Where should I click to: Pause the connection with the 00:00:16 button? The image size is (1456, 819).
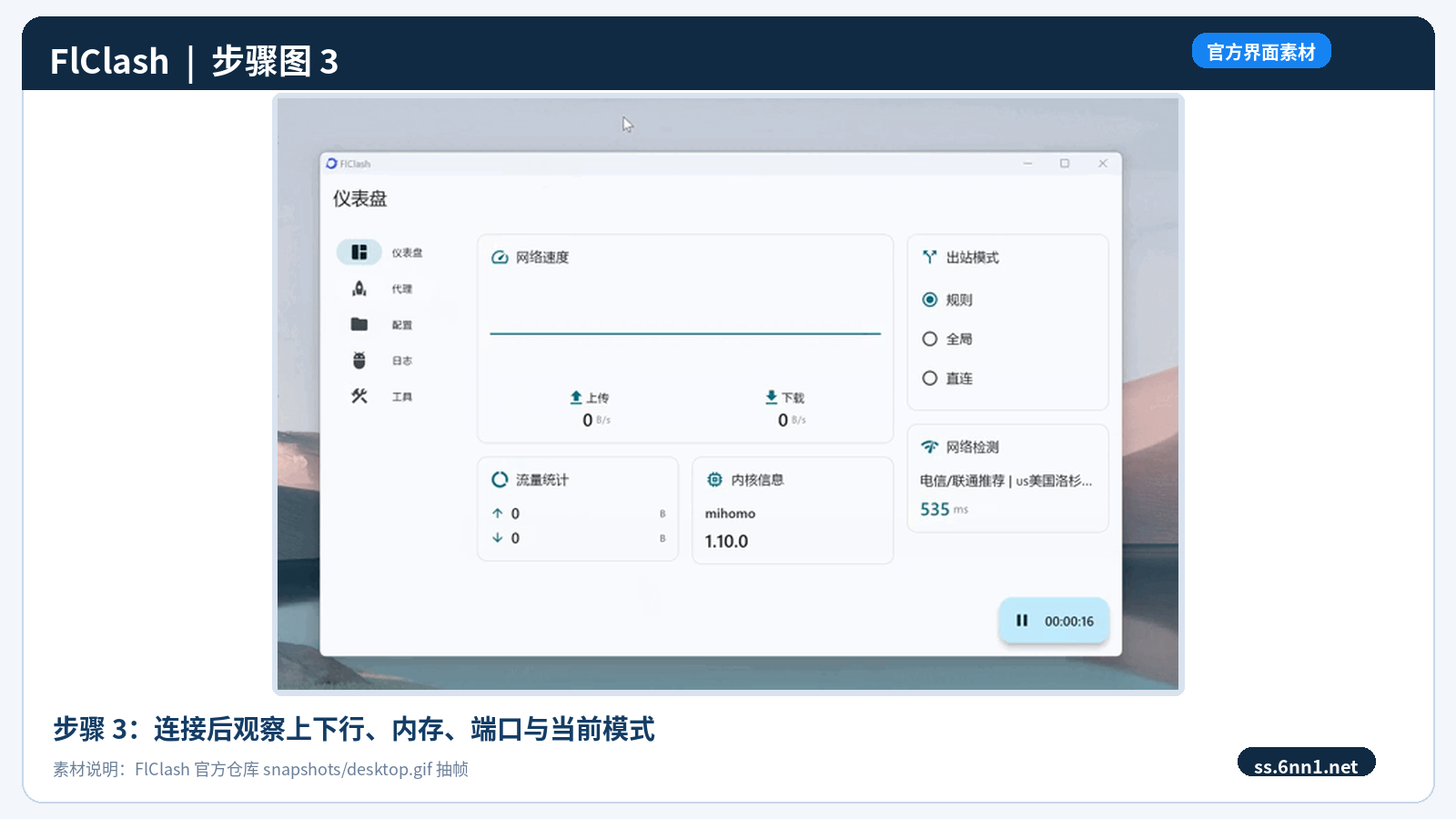pos(1054,621)
